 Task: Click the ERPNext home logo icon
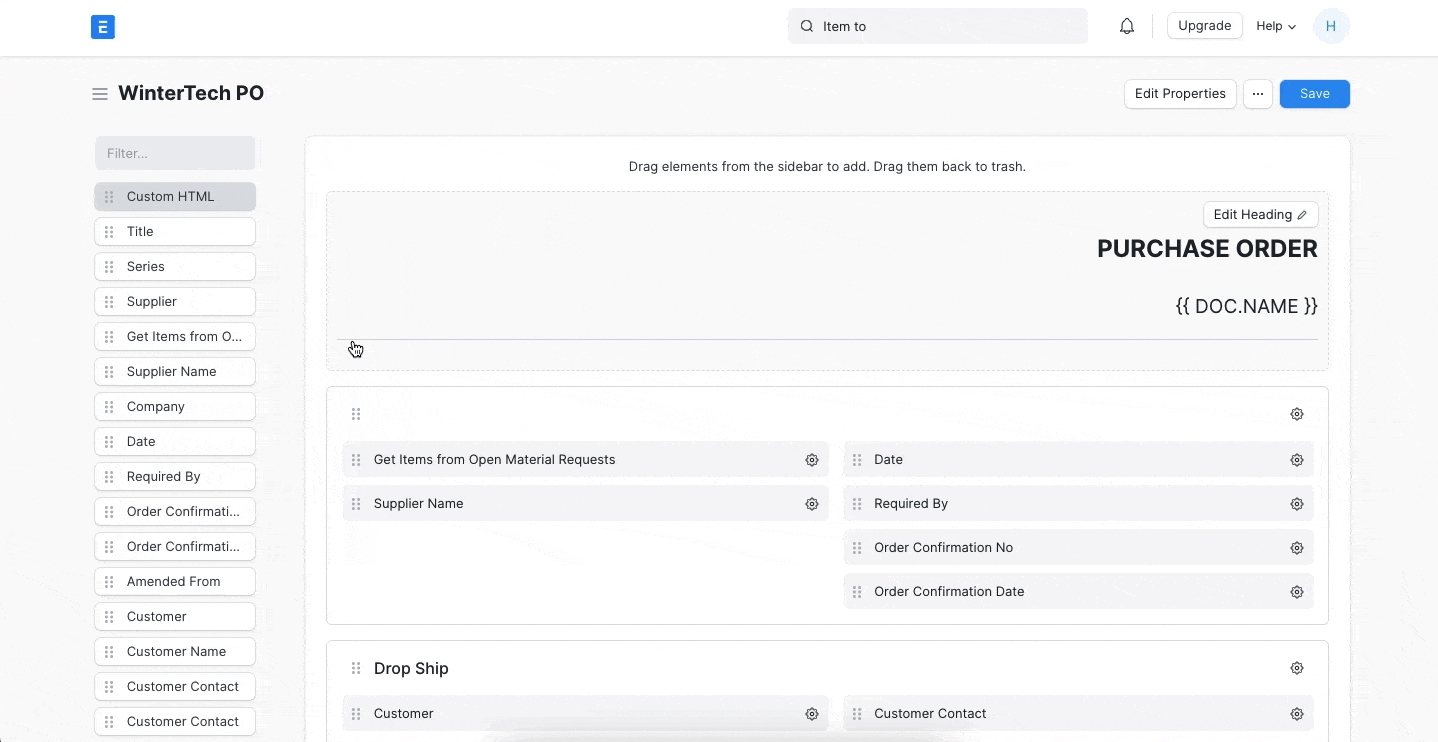(x=102, y=27)
